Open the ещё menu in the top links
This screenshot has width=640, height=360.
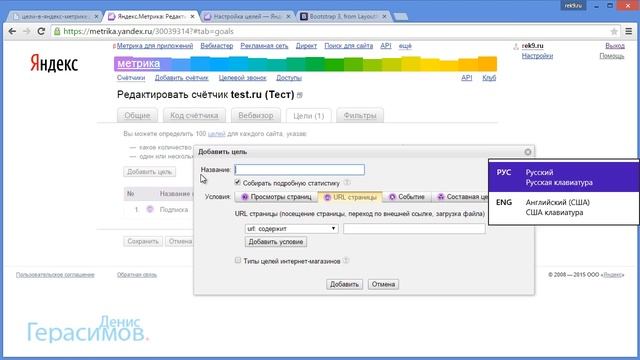405,46
